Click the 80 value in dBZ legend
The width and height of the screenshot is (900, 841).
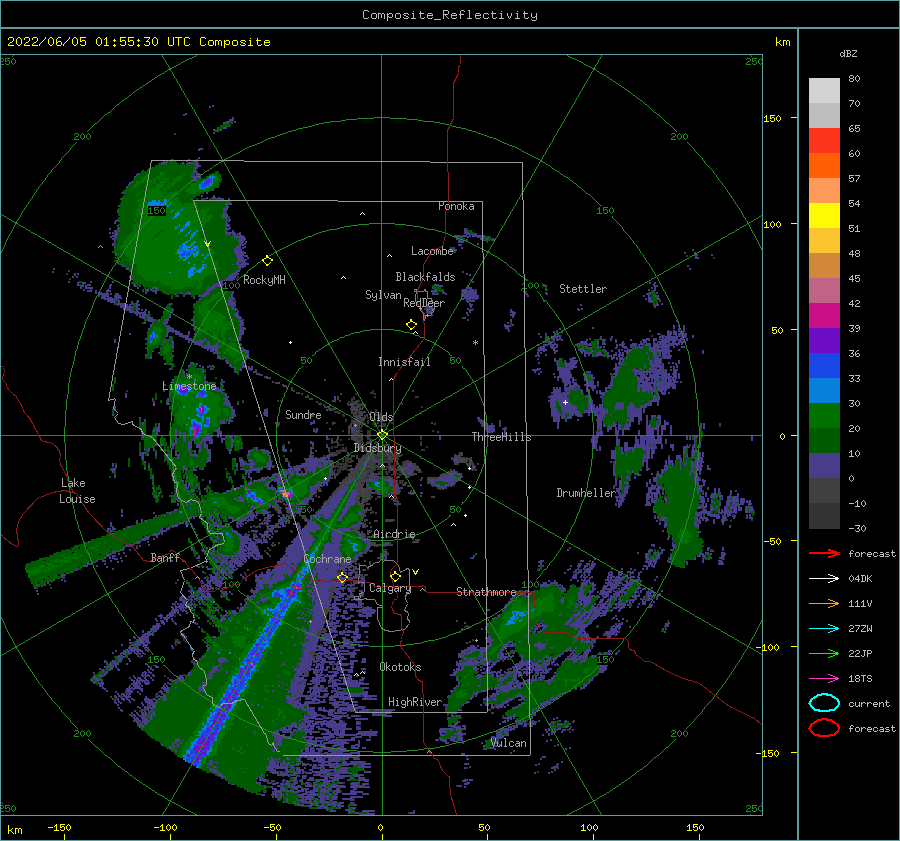(854, 78)
